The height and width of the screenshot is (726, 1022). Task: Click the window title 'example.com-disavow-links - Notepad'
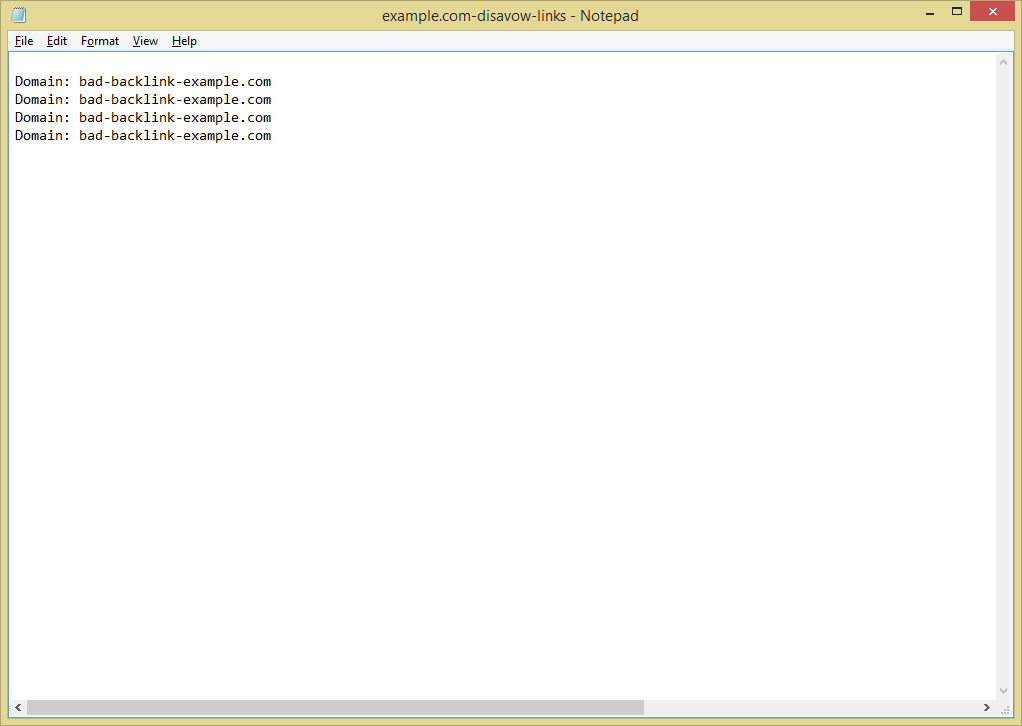tap(510, 16)
